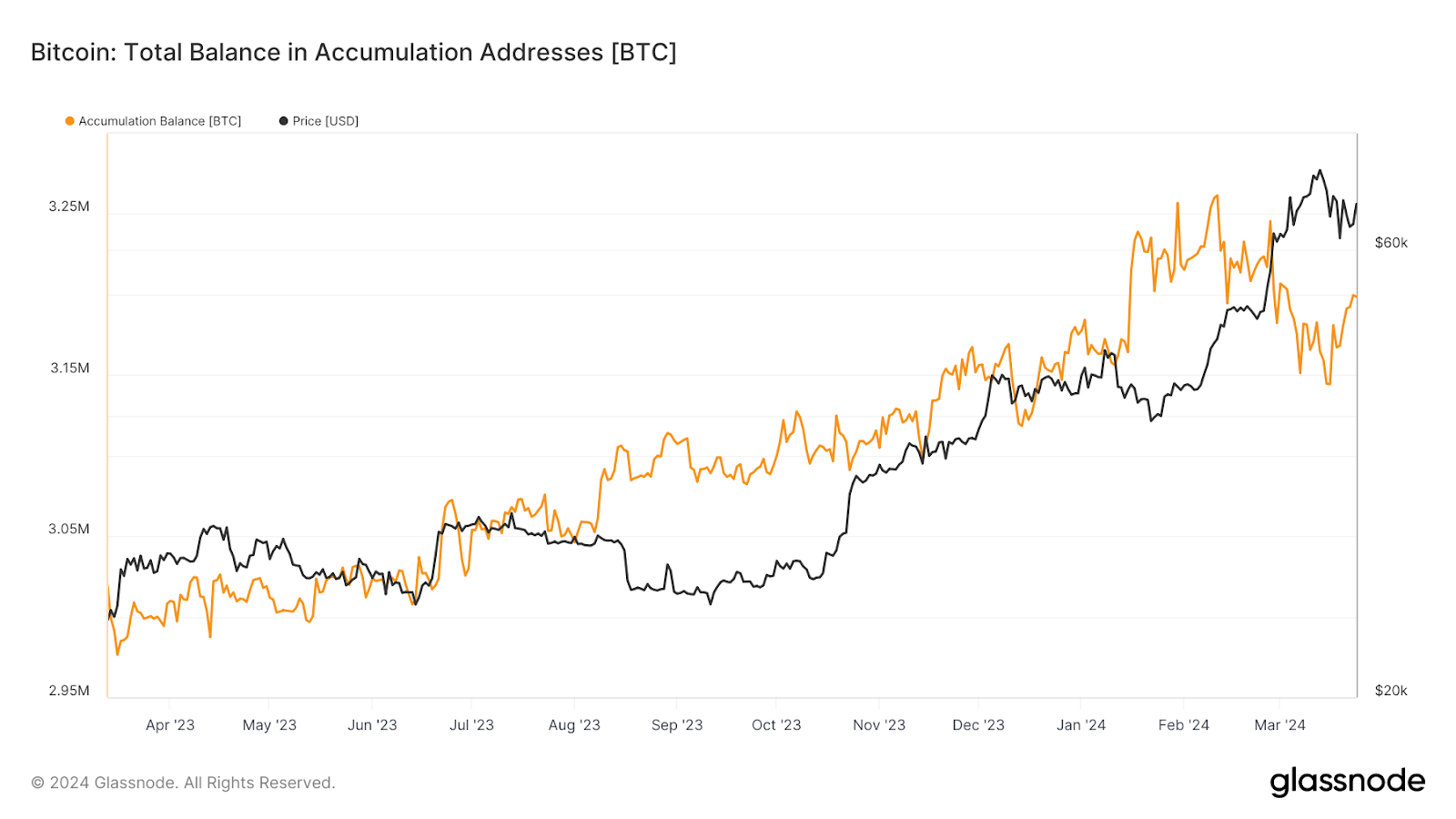The image size is (1456, 819).
Task: Click the Mar '24 date tick
Action: pos(1279,725)
